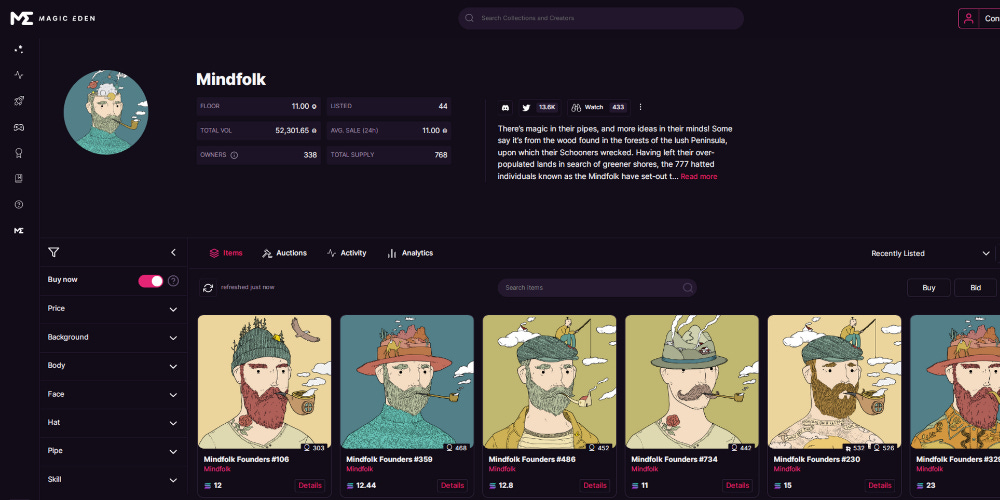The image size is (1000, 500).
Task: Expand the Face filter
Action: 113,394
